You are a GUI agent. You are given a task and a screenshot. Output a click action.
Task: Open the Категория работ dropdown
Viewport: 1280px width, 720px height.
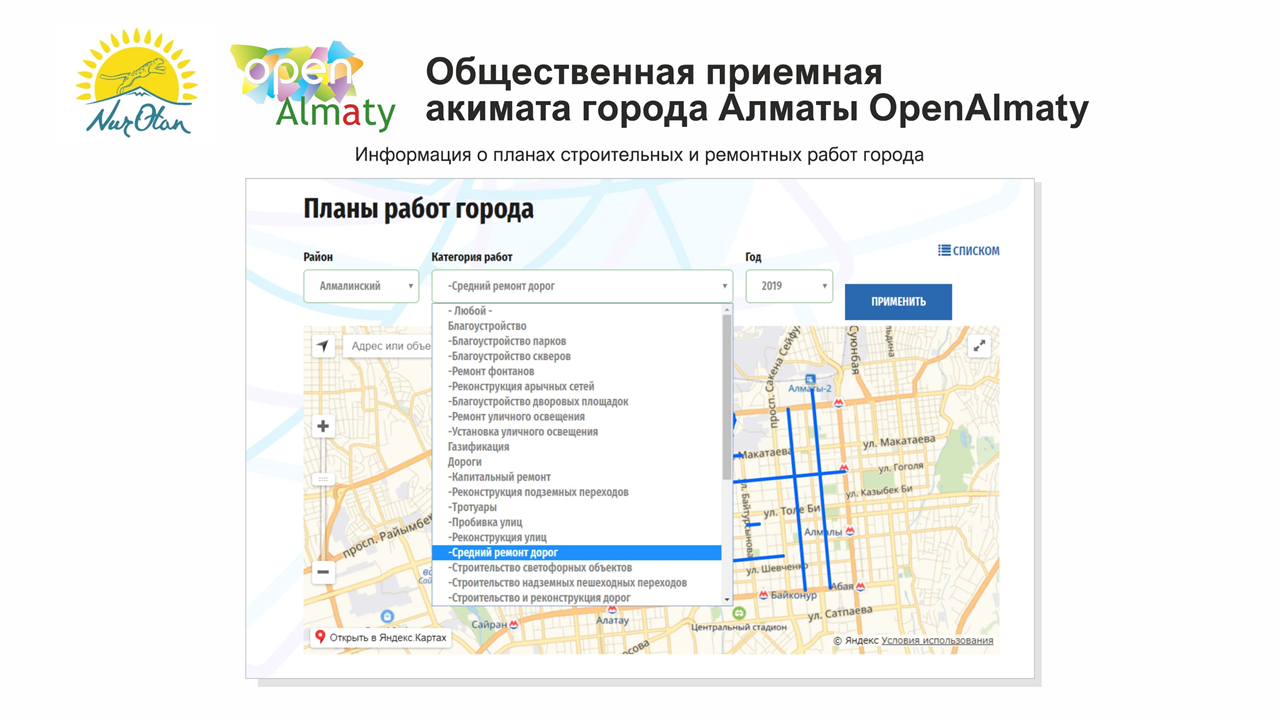coord(582,286)
